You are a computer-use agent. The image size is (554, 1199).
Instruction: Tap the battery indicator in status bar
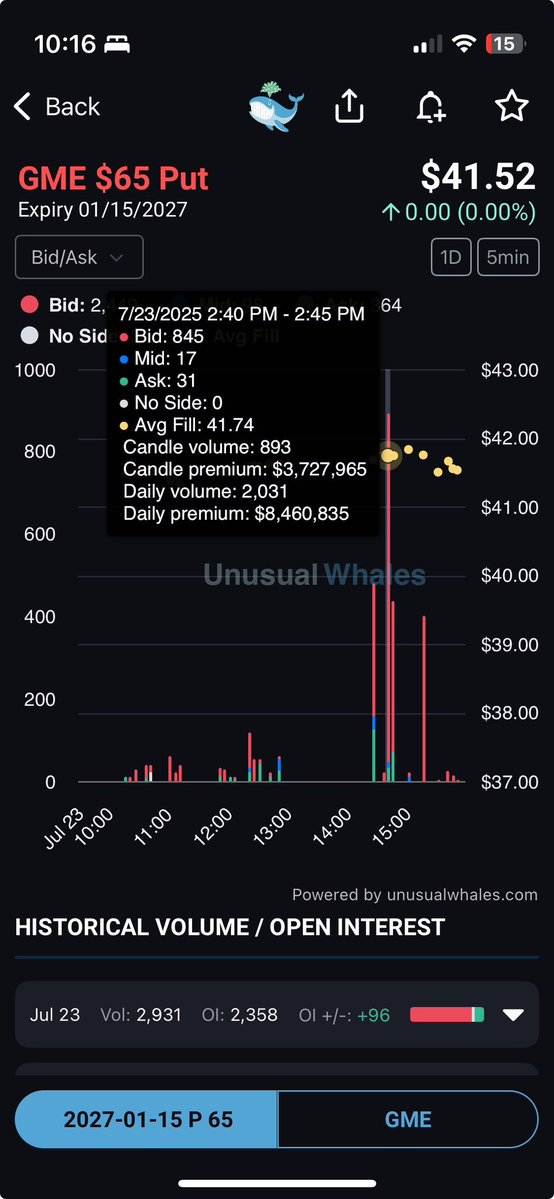[x=504, y=44]
